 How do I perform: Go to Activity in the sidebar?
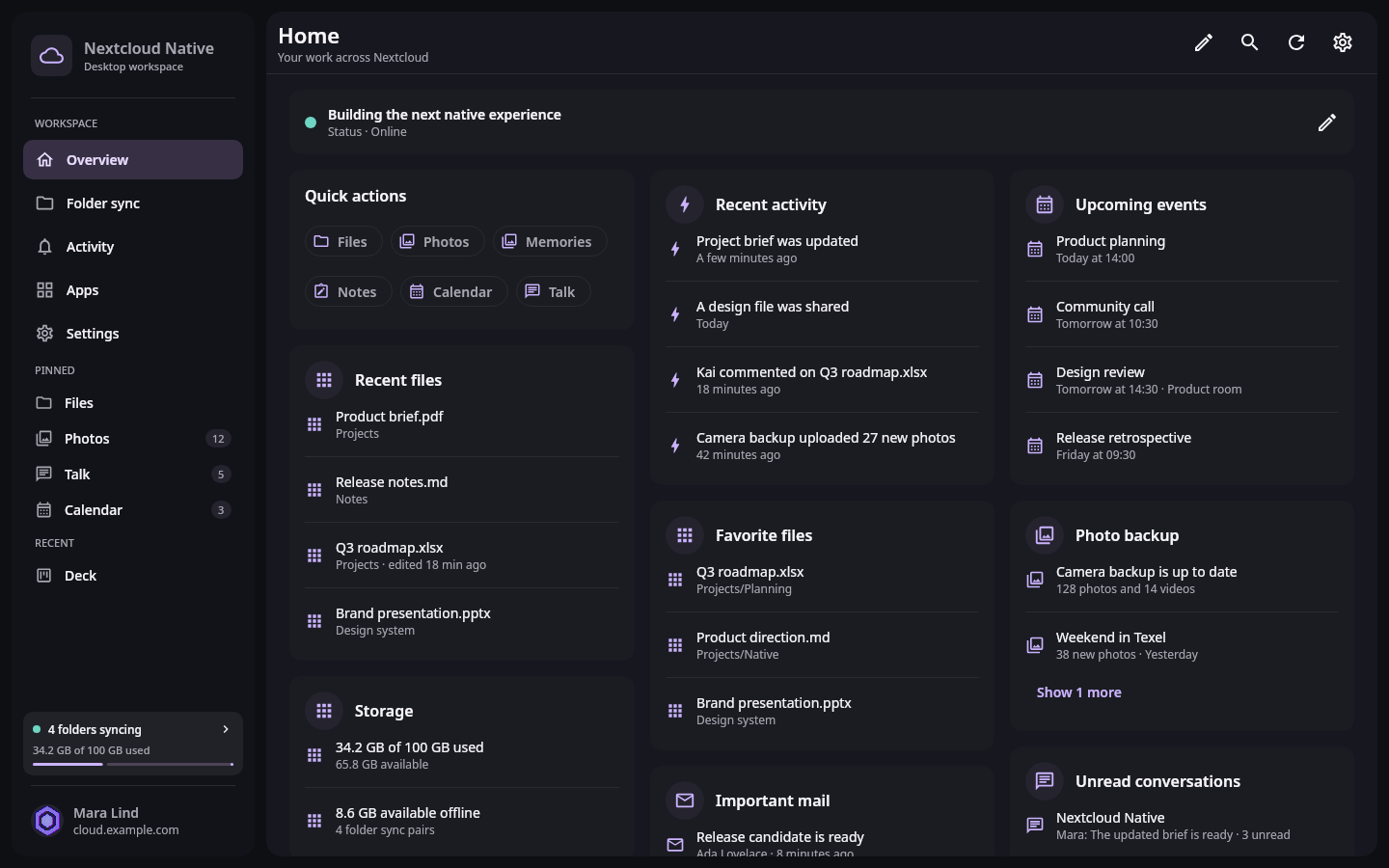[133, 247]
